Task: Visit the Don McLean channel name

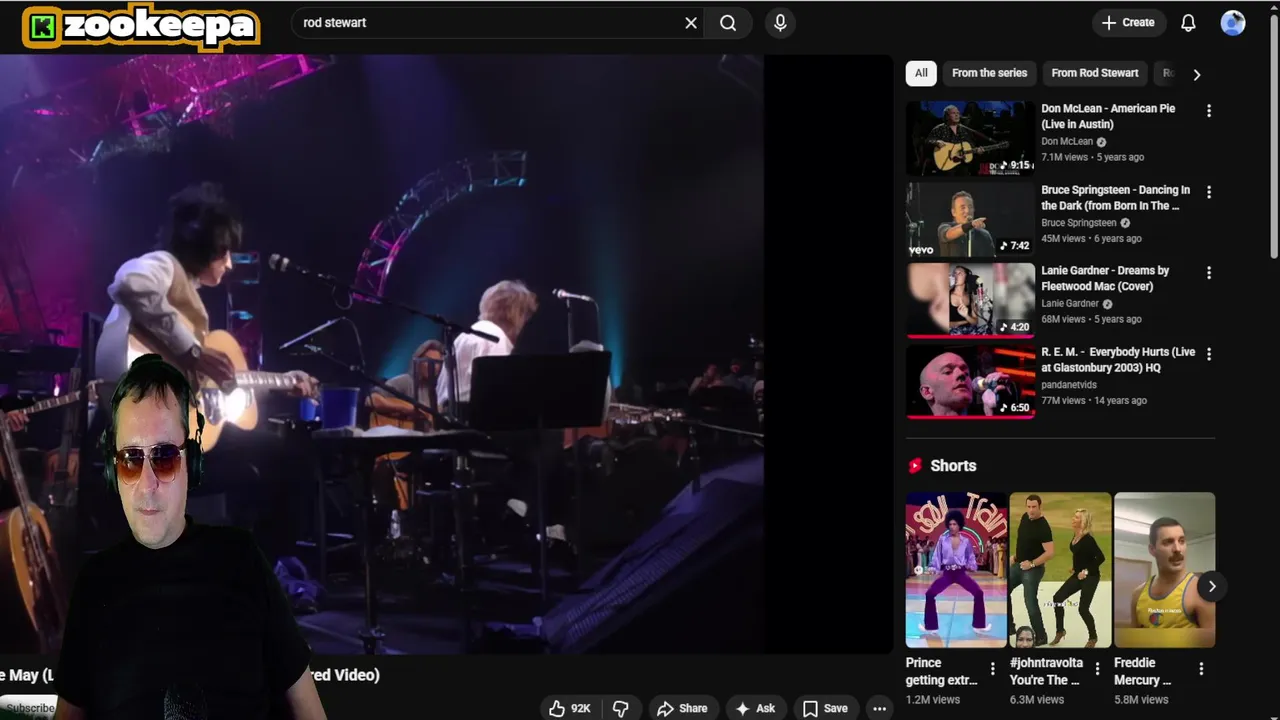Action: click(1067, 141)
